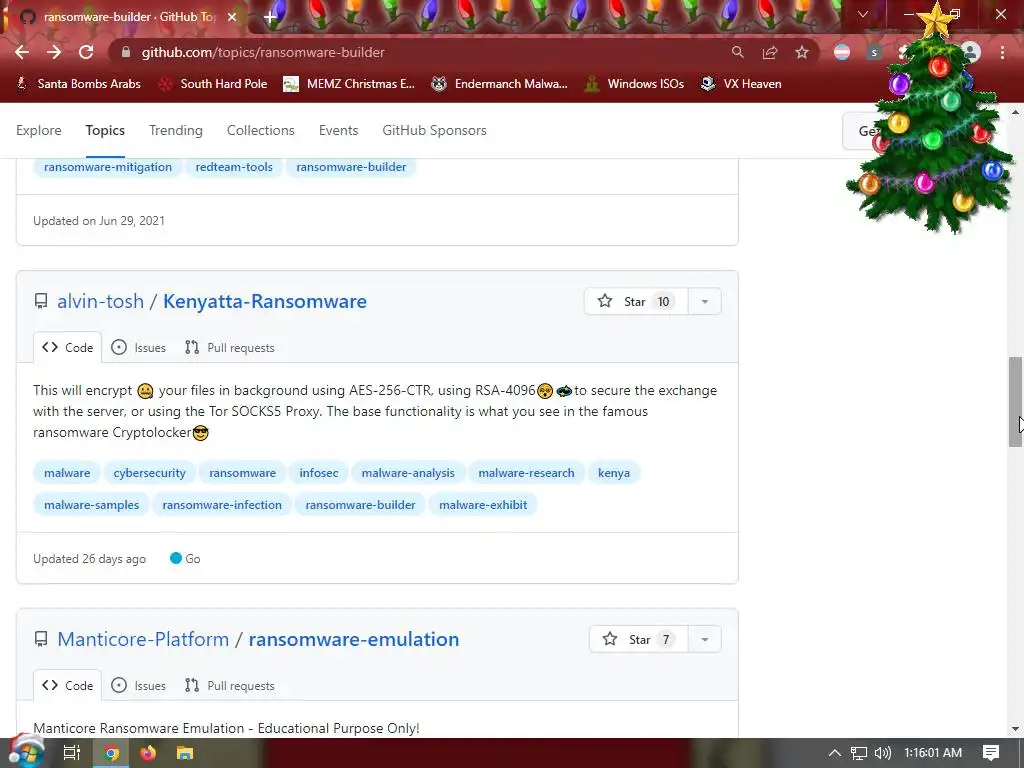Screen dimensions: 1024x768
Task: Open the volume control in tray
Action: pyautogui.click(x=882, y=753)
